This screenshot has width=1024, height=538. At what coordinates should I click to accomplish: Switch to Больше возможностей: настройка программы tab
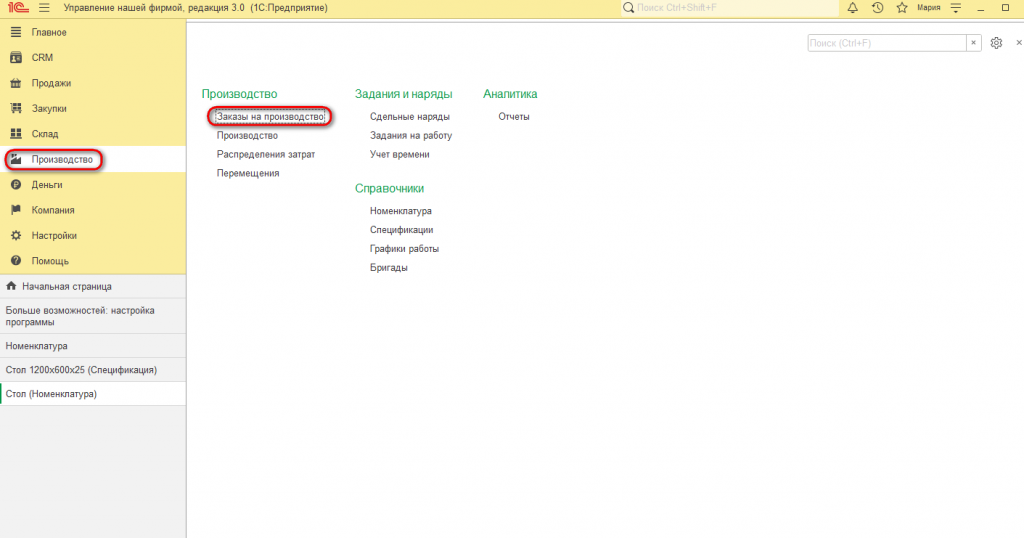point(93,316)
